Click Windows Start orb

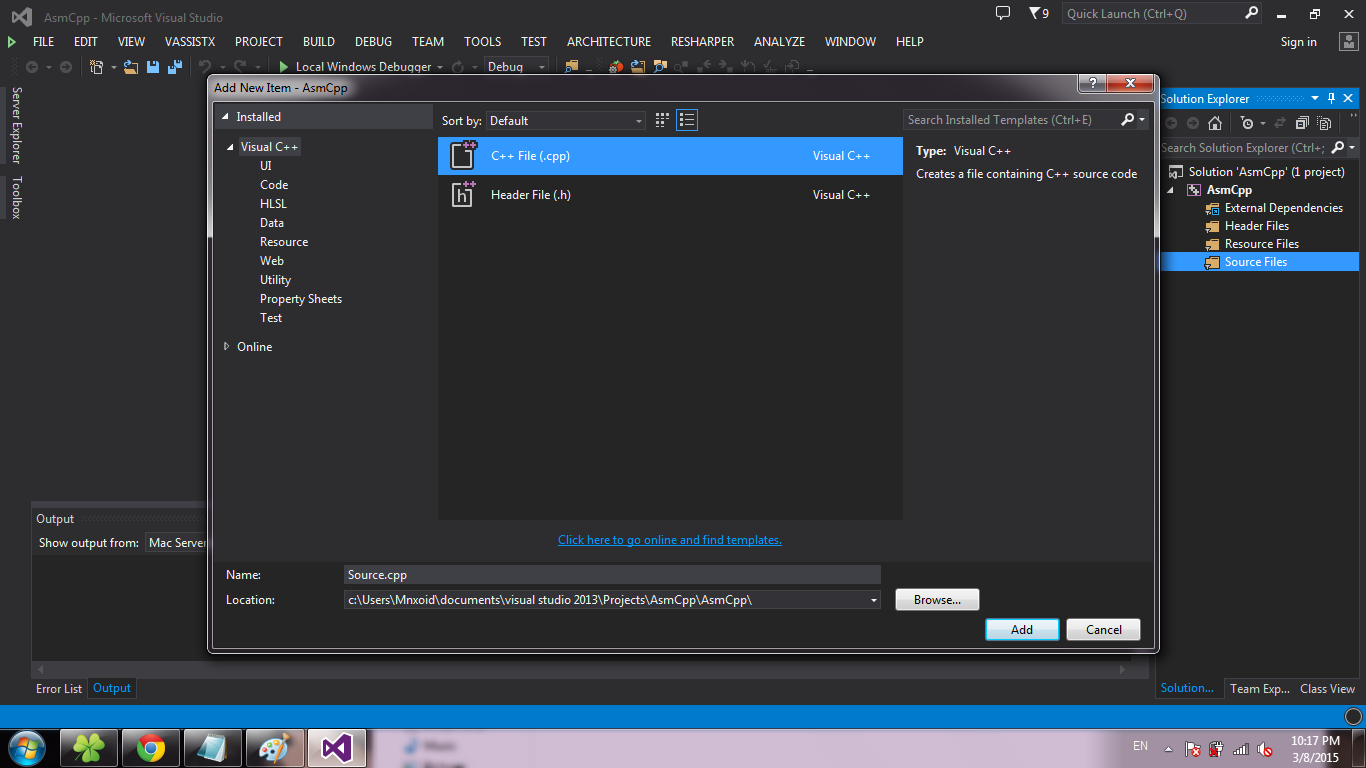(x=25, y=748)
